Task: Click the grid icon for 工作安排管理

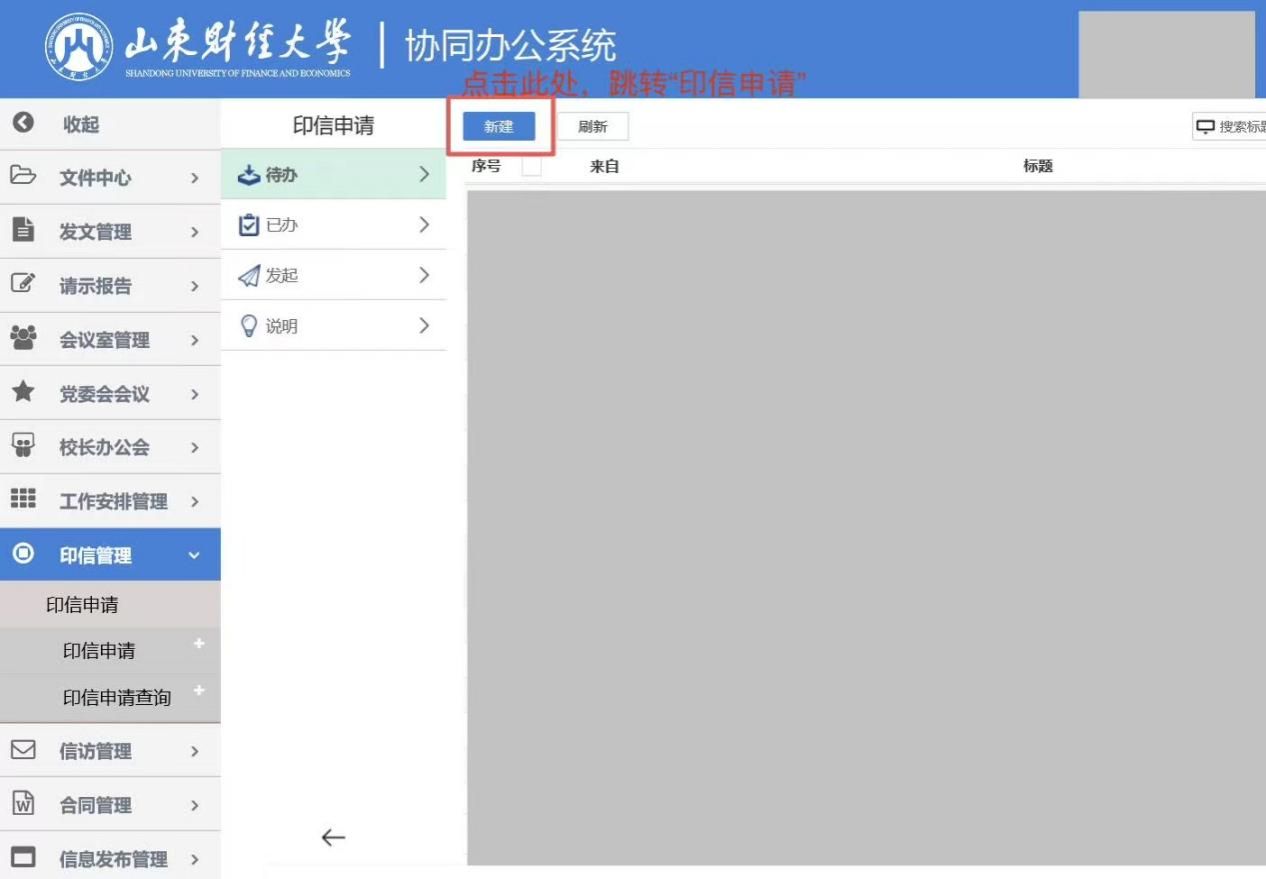Action: tap(23, 499)
